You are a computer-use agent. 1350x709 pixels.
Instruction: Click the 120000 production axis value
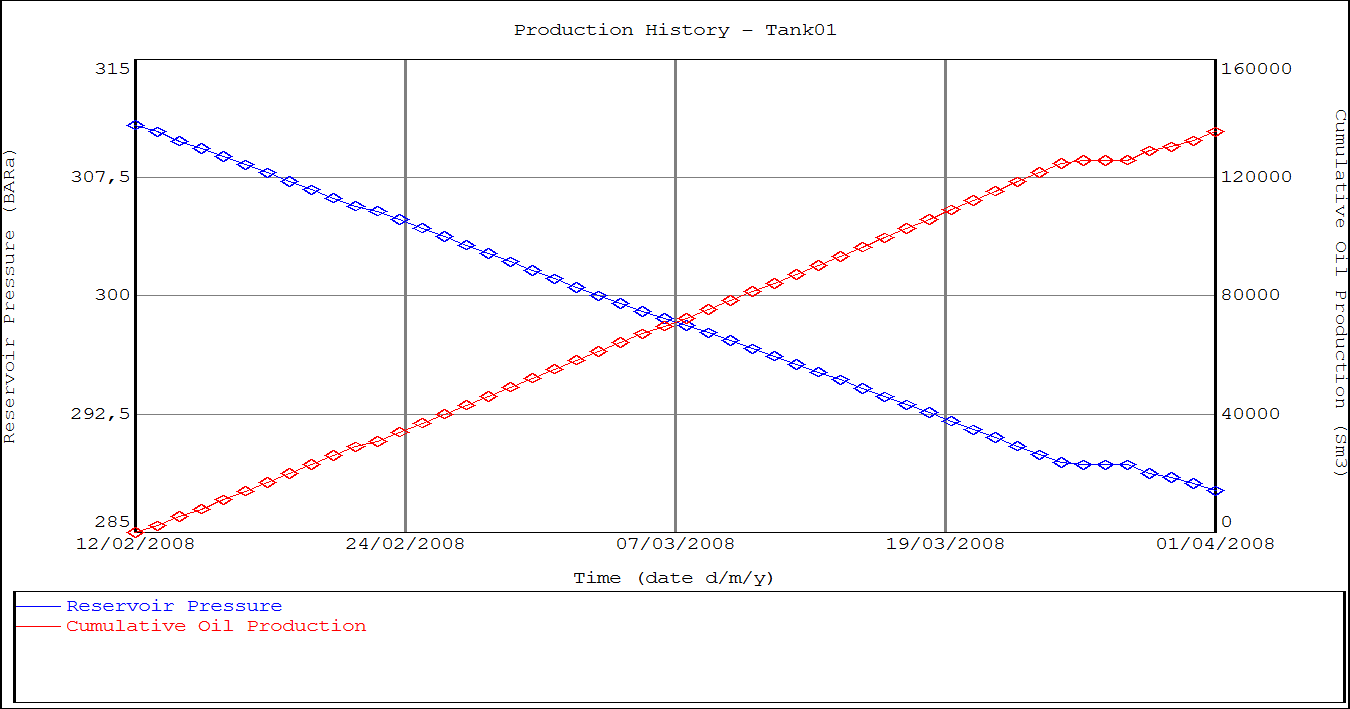(x=1256, y=177)
